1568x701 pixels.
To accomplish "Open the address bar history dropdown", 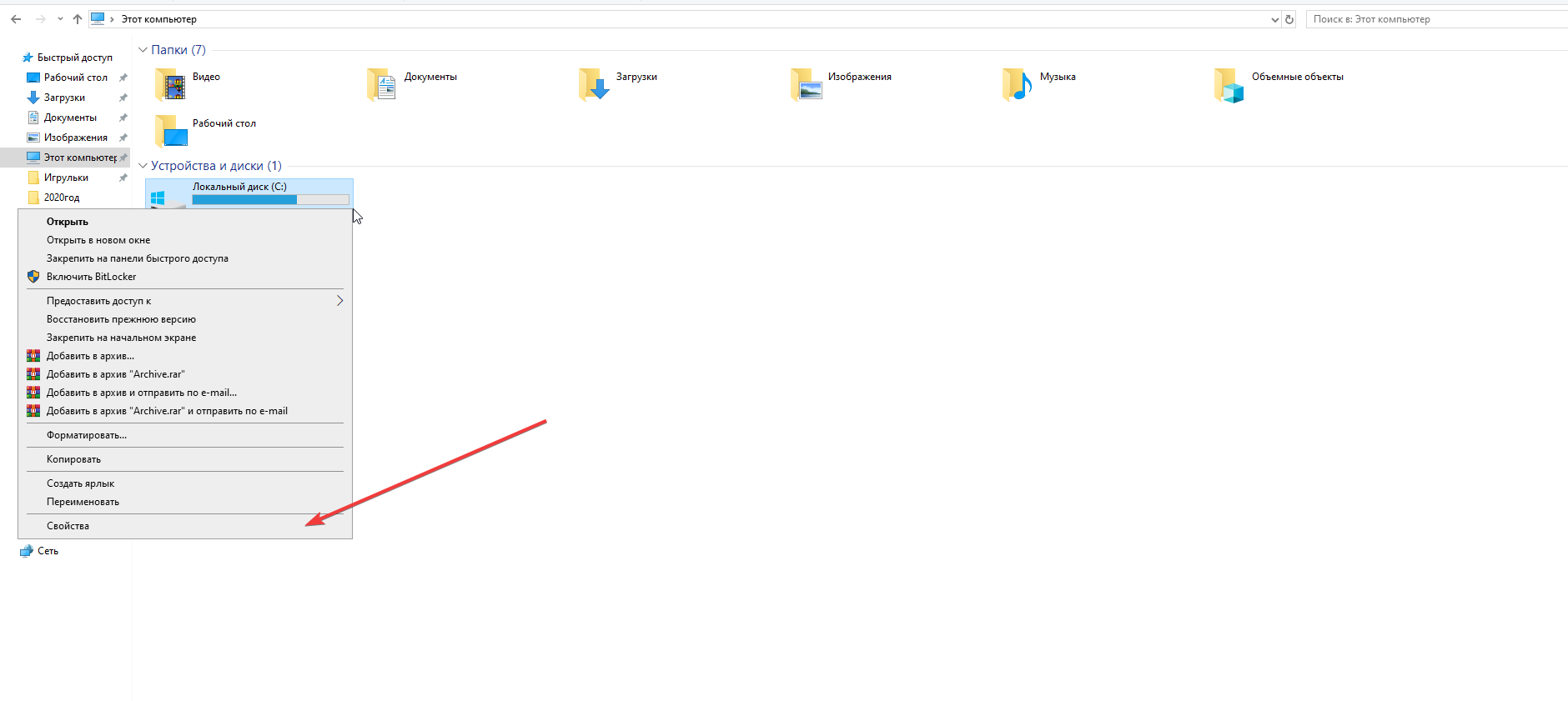I will click(x=1274, y=19).
